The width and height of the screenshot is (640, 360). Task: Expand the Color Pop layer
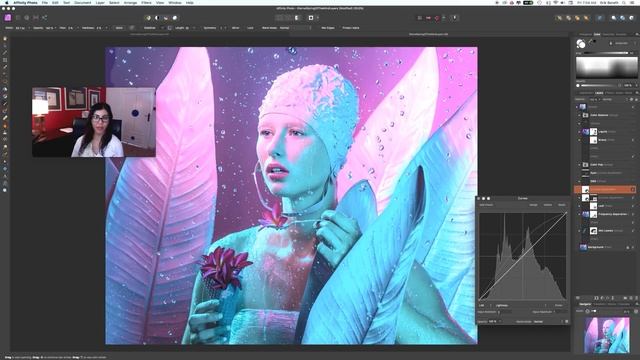pyautogui.click(x=579, y=165)
